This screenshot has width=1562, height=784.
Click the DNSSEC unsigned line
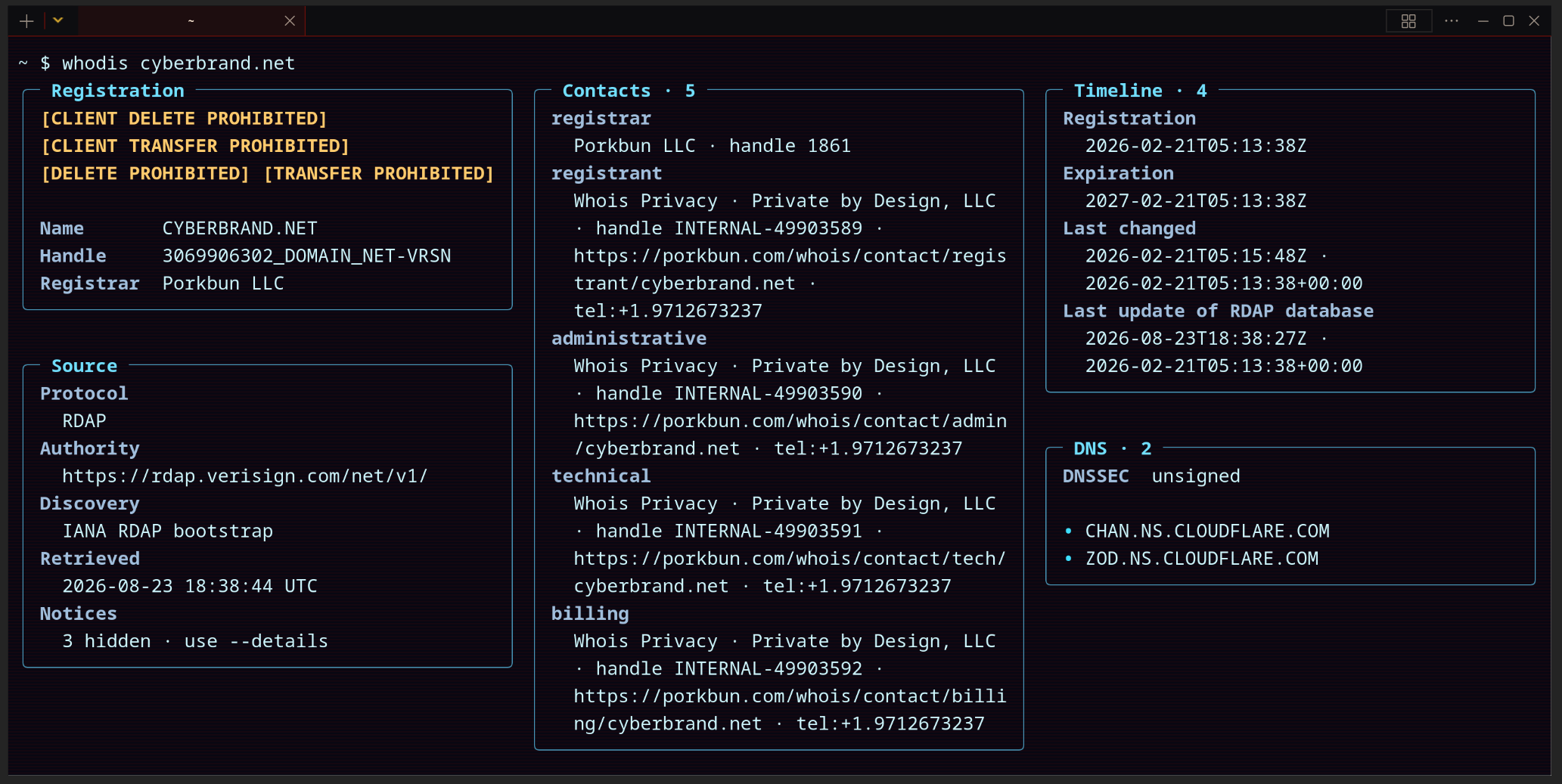coord(1151,476)
